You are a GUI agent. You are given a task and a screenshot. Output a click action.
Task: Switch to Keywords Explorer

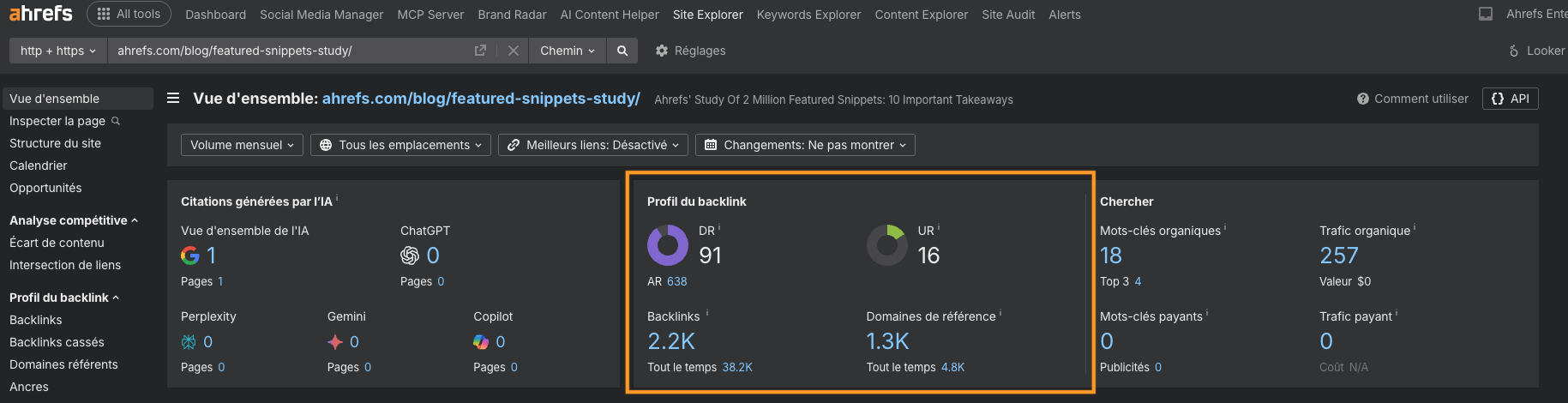click(808, 15)
